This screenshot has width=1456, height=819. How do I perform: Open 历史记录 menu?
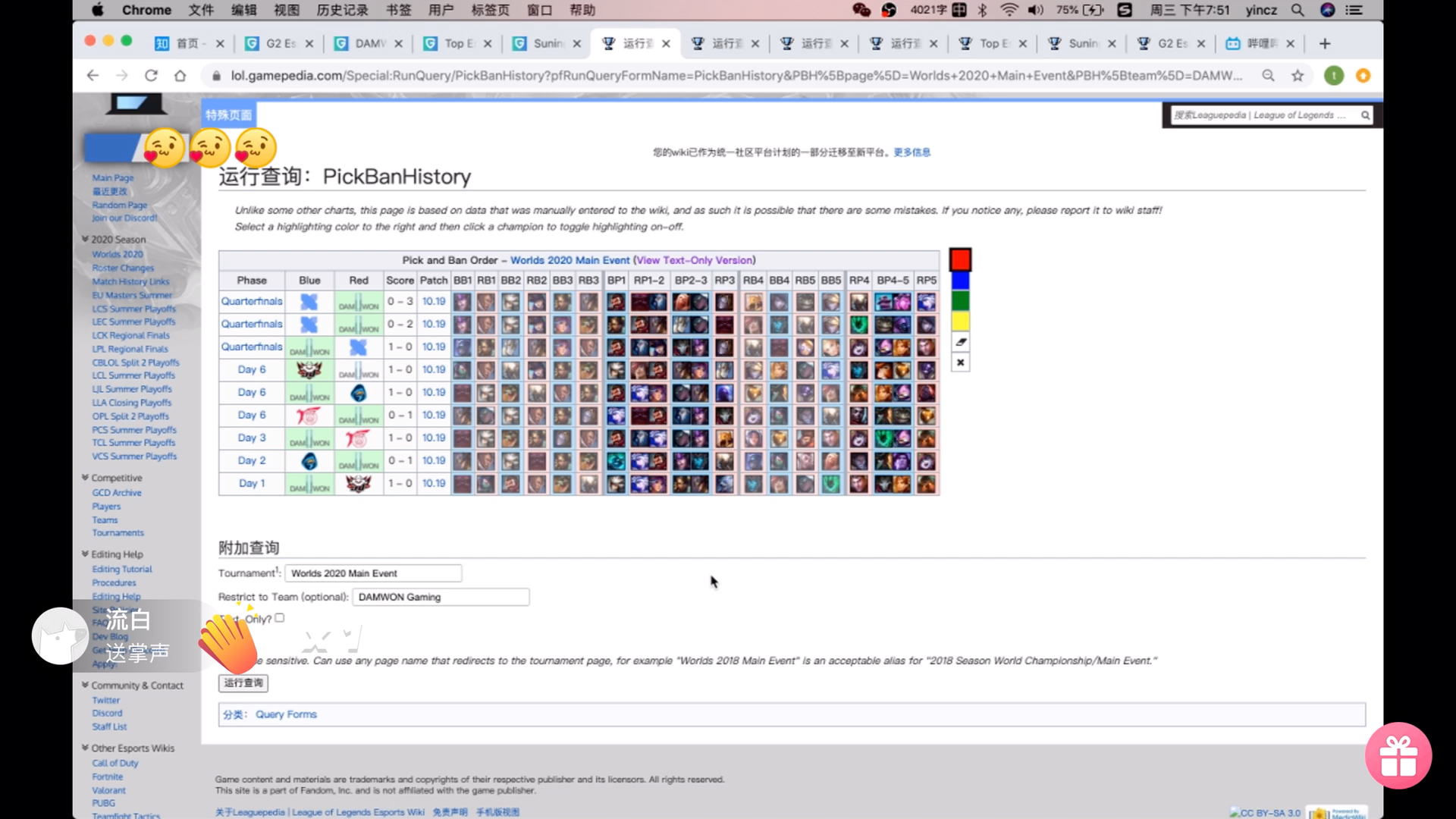click(342, 10)
